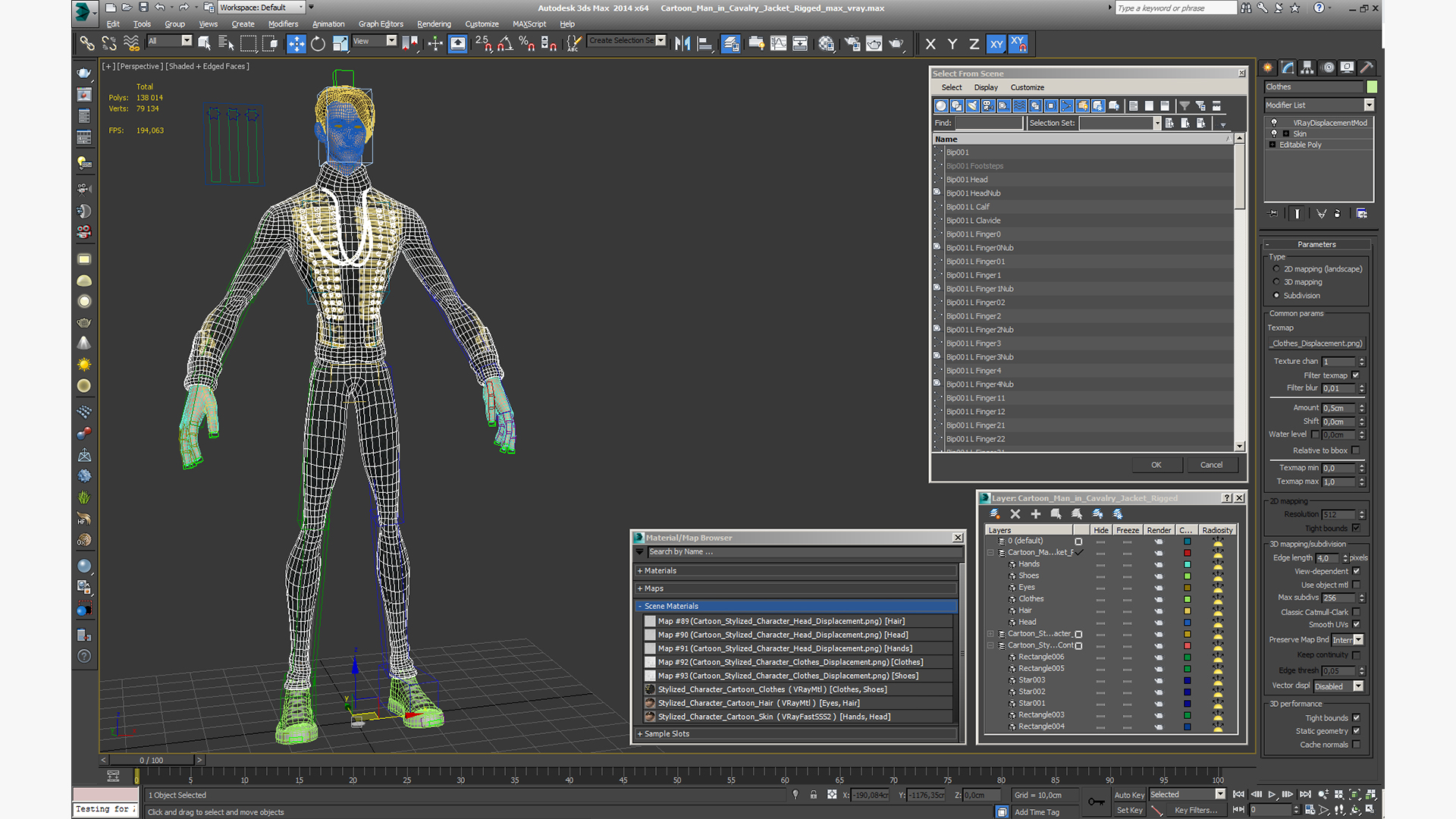Click the Mirror tool icon
Screen dimensions: 1456x819
pos(682,43)
